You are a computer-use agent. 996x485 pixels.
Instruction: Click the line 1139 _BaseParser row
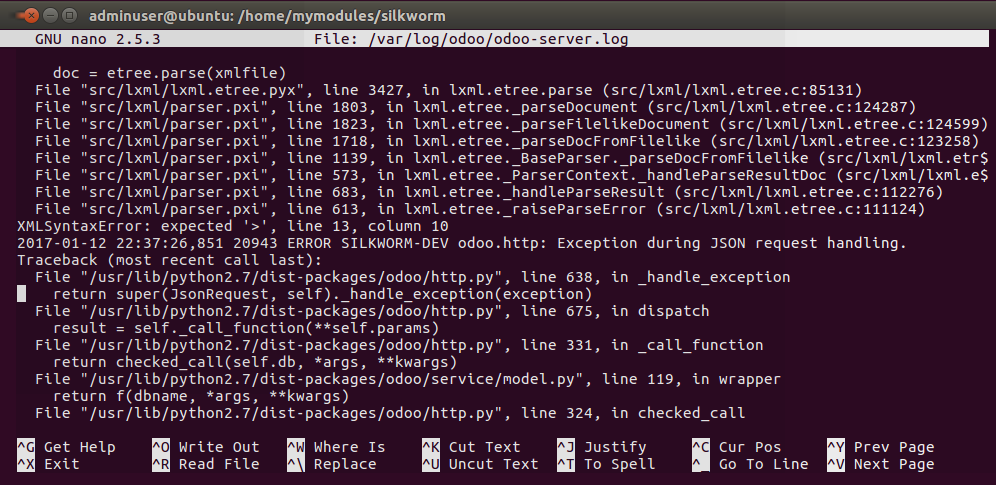coord(511,158)
